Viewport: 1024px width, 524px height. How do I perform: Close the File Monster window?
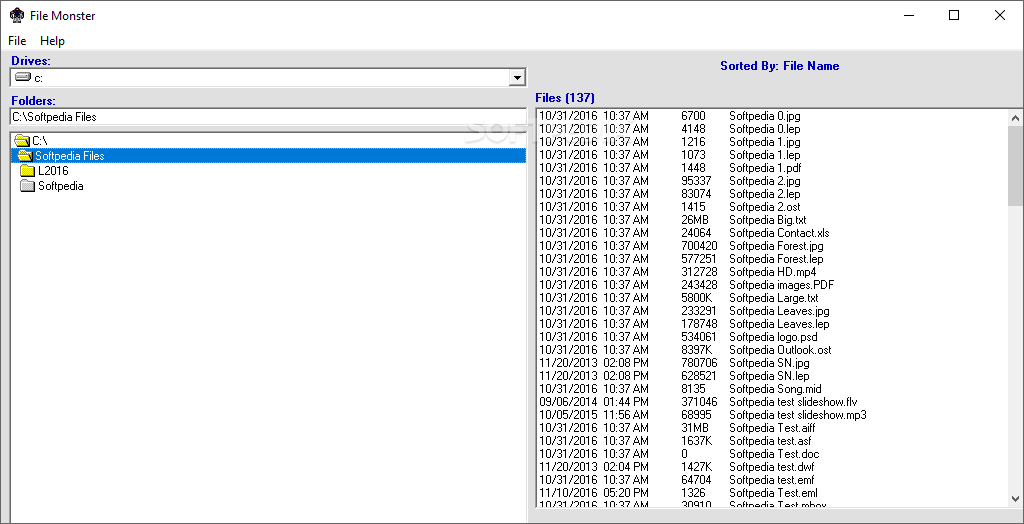pos(1000,15)
